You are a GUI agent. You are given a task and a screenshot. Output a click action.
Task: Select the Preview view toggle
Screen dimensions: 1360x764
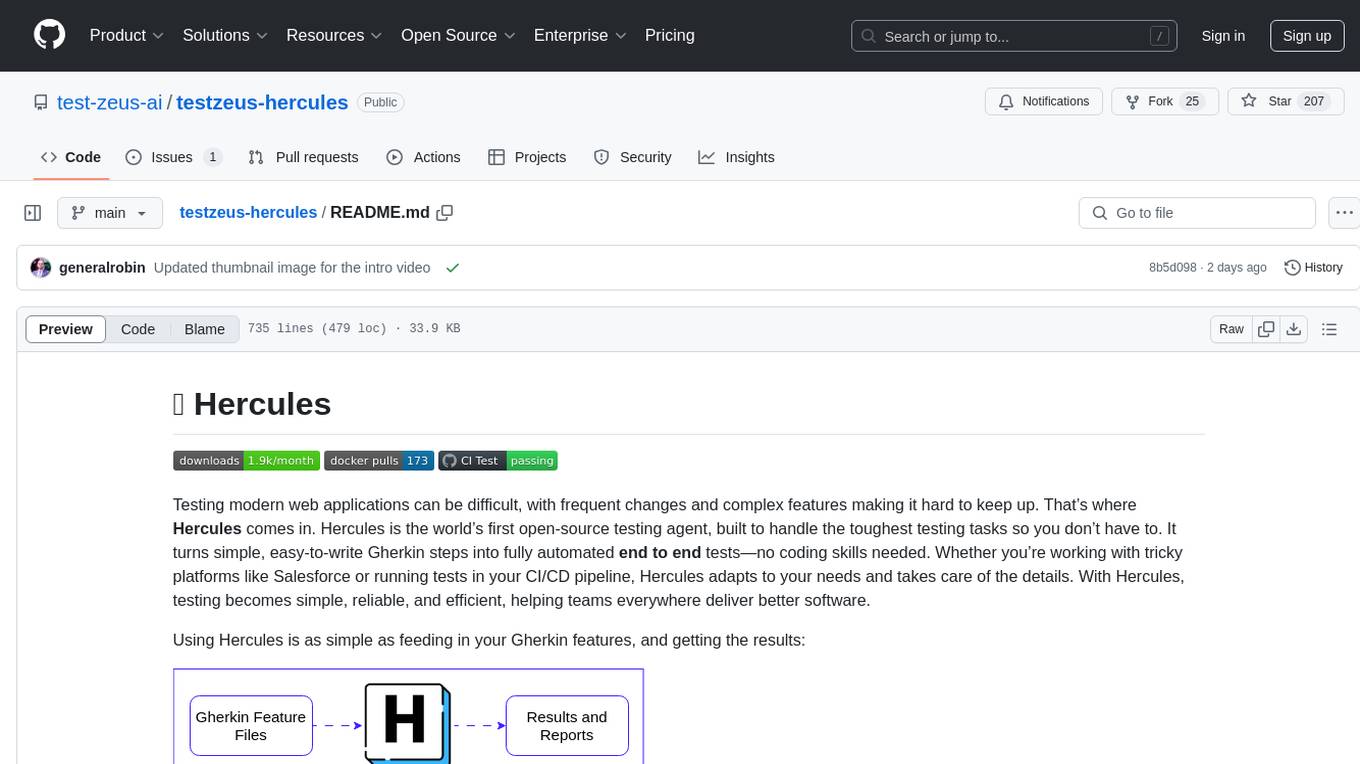(66, 329)
